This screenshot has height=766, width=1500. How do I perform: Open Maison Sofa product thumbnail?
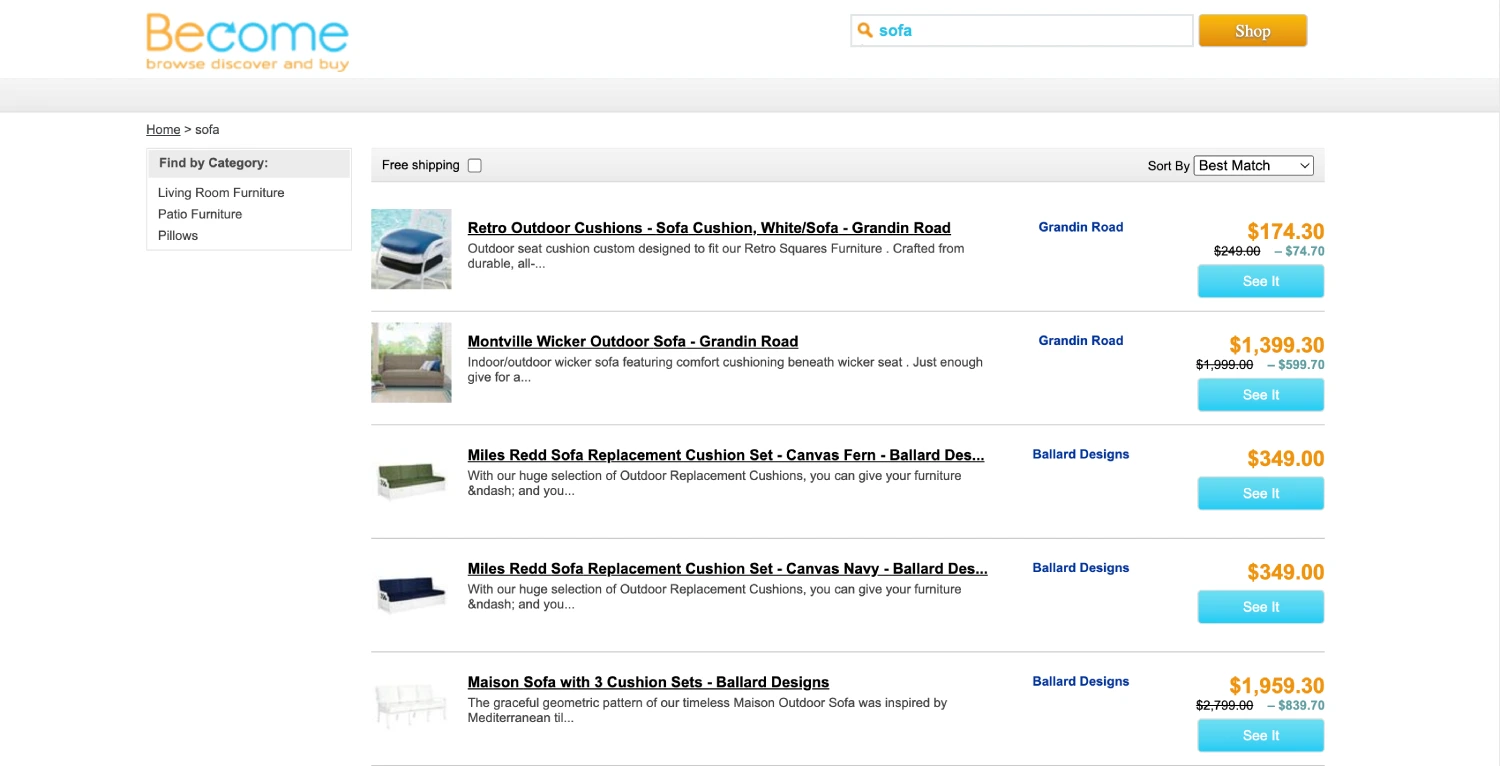tap(411, 706)
